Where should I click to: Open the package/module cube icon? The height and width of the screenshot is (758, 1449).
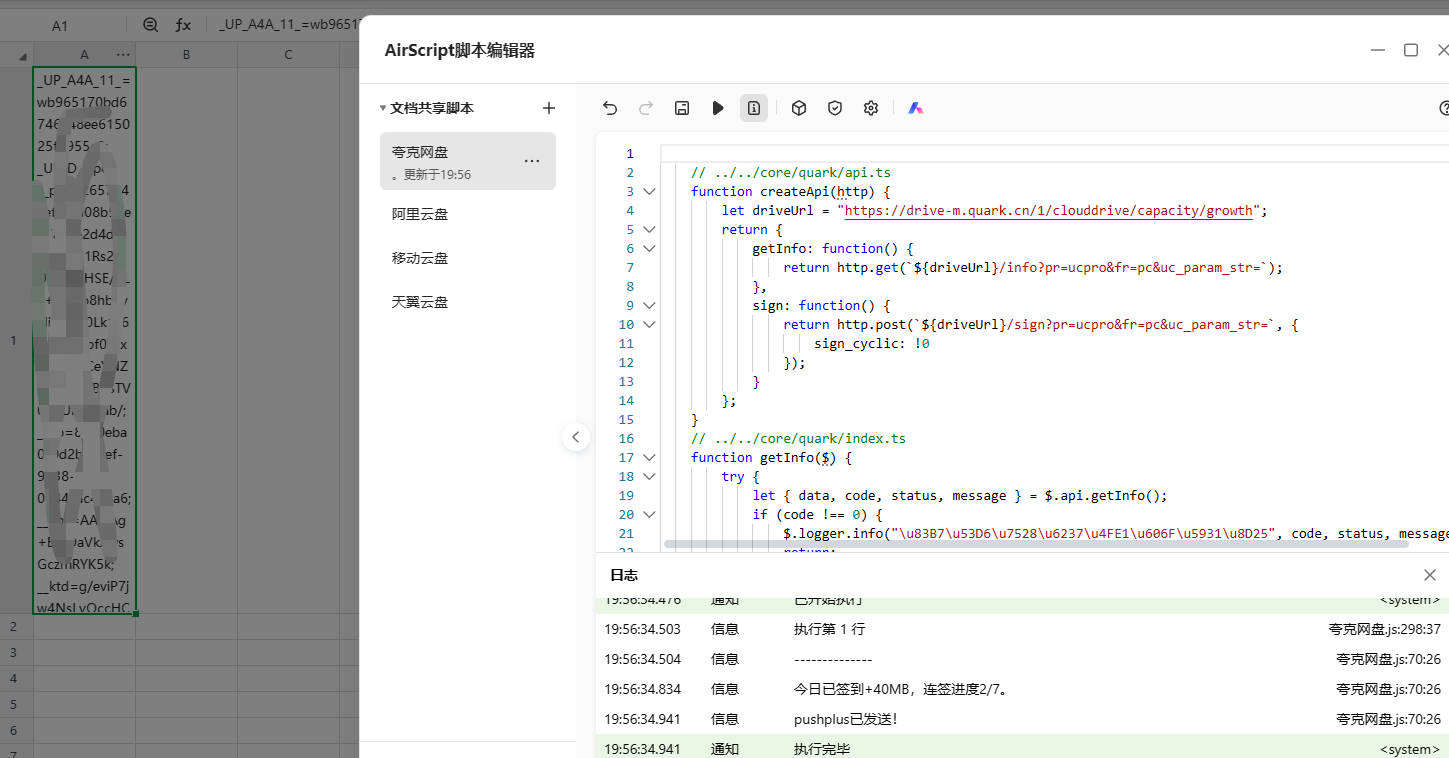pos(798,107)
